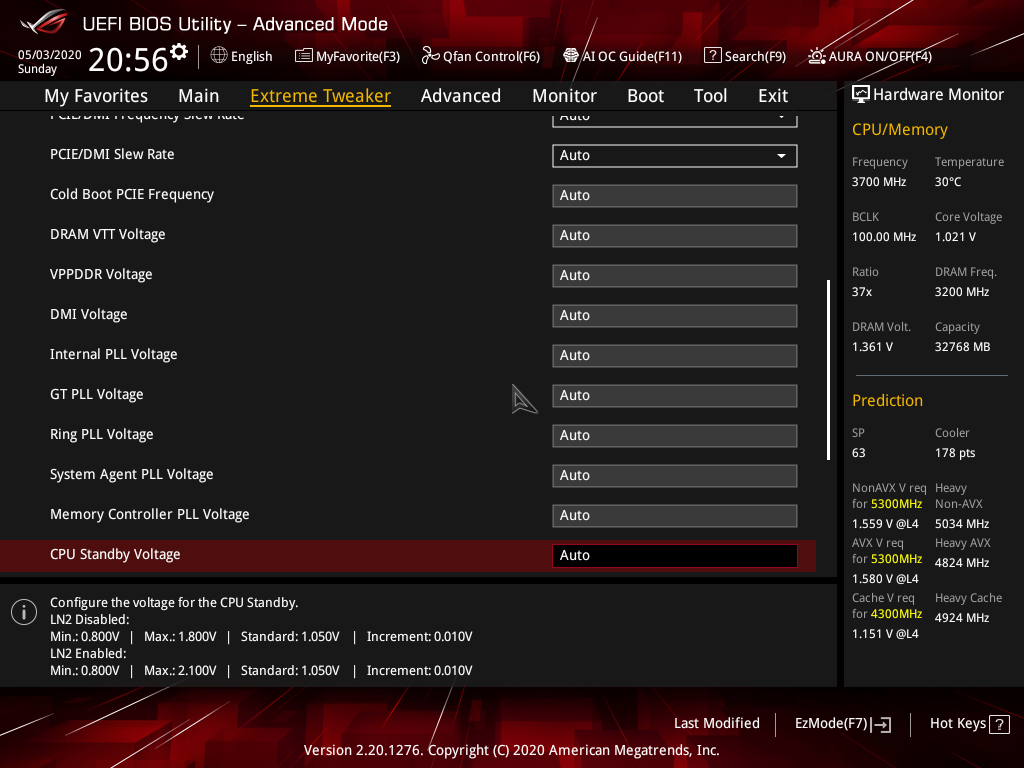Launch AI OC Guide brain icon
This screenshot has width=1024, height=768.
click(x=571, y=56)
